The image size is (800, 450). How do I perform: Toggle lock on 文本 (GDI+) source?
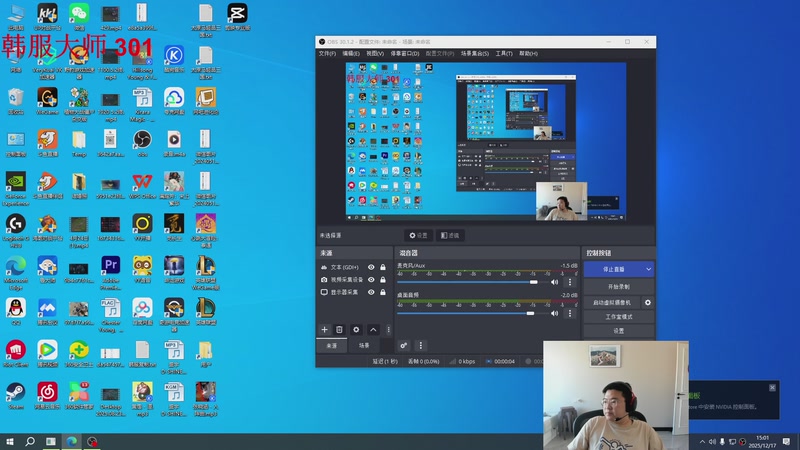(x=383, y=267)
